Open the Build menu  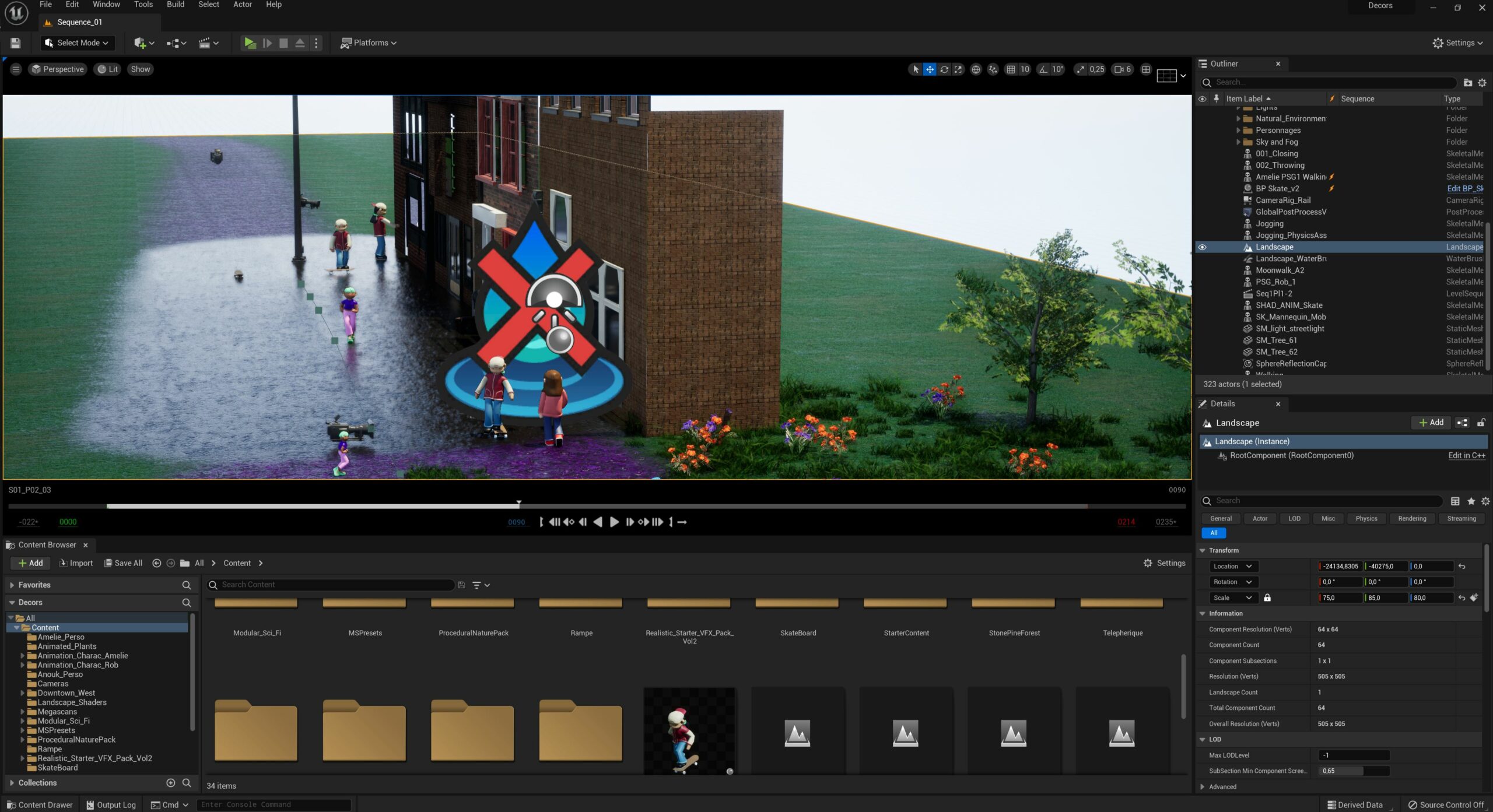tap(175, 5)
